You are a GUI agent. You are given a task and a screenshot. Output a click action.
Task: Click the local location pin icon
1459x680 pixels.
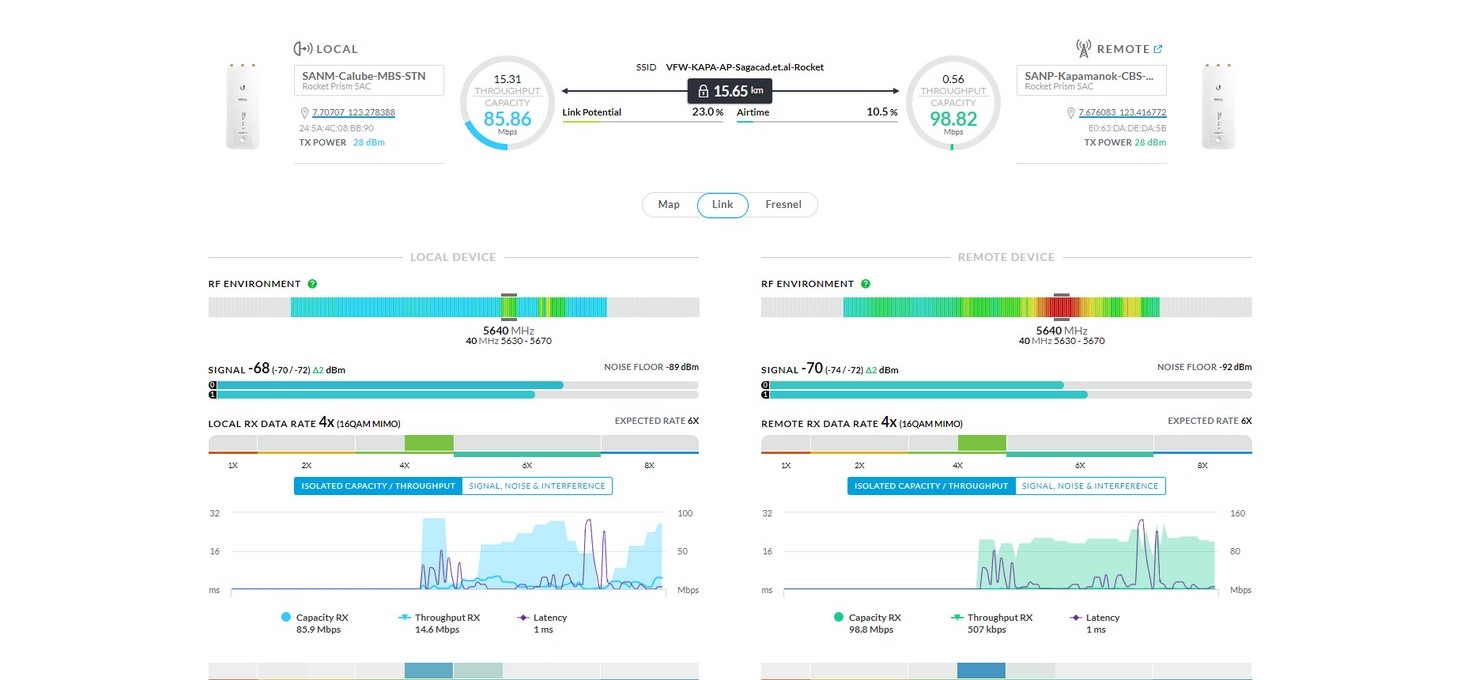[x=304, y=113]
